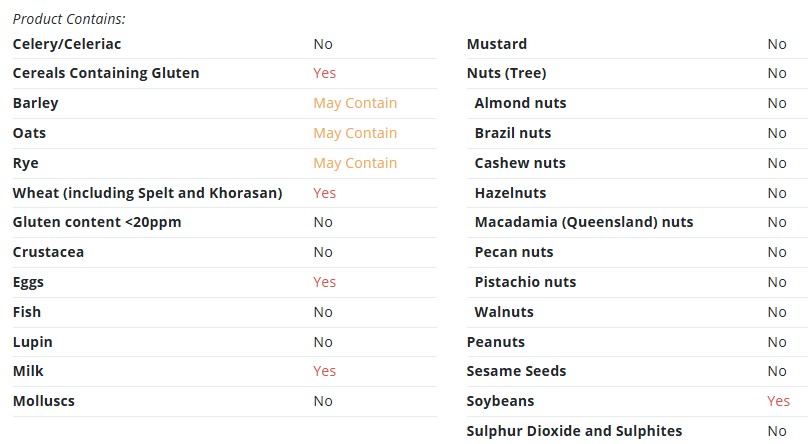Click the Celery/Celeriac allergen label
The height and width of the screenshot is (444, 808).
pos(67,44)
